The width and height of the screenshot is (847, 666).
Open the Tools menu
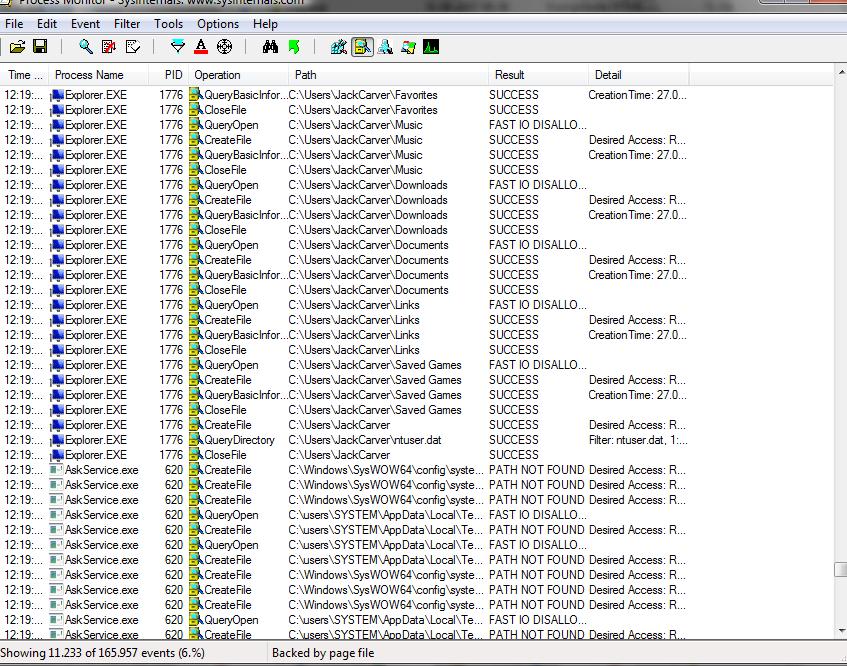click(169, 24)
